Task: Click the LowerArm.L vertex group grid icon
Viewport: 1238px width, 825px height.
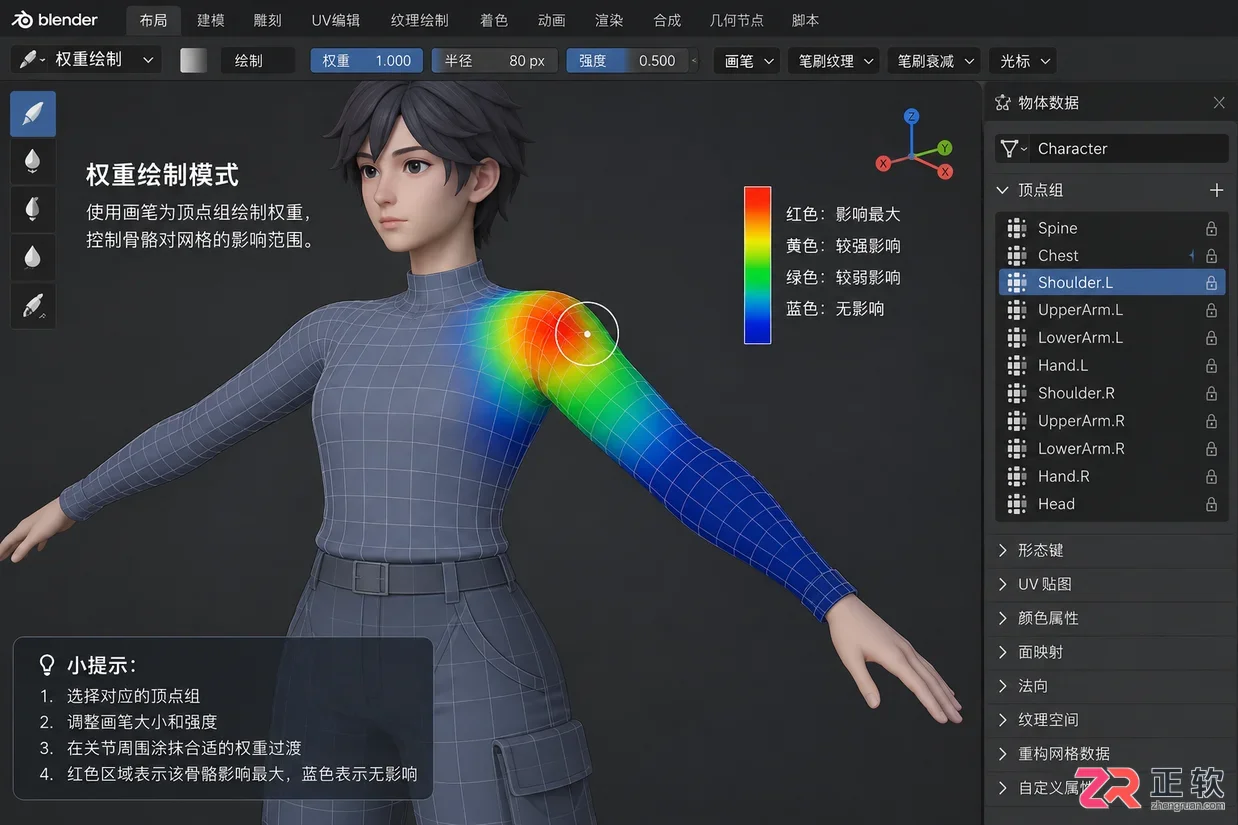Action: coord(1017,338)
